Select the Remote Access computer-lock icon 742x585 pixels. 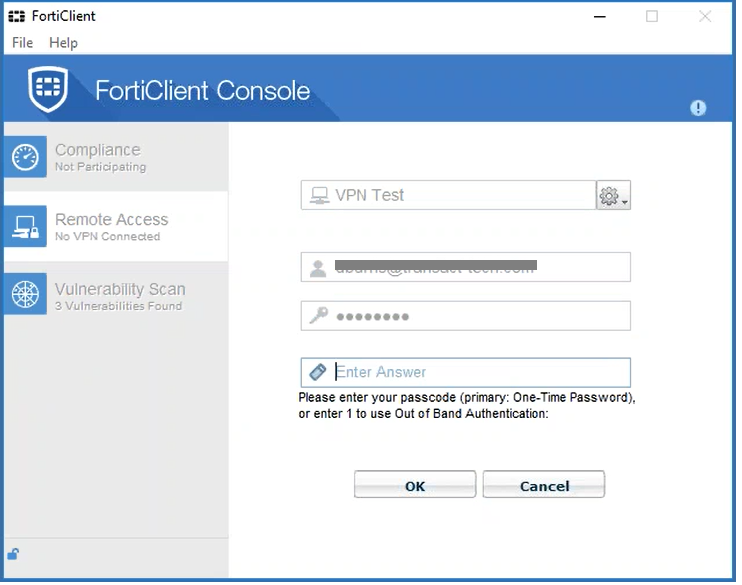(26, 226)
